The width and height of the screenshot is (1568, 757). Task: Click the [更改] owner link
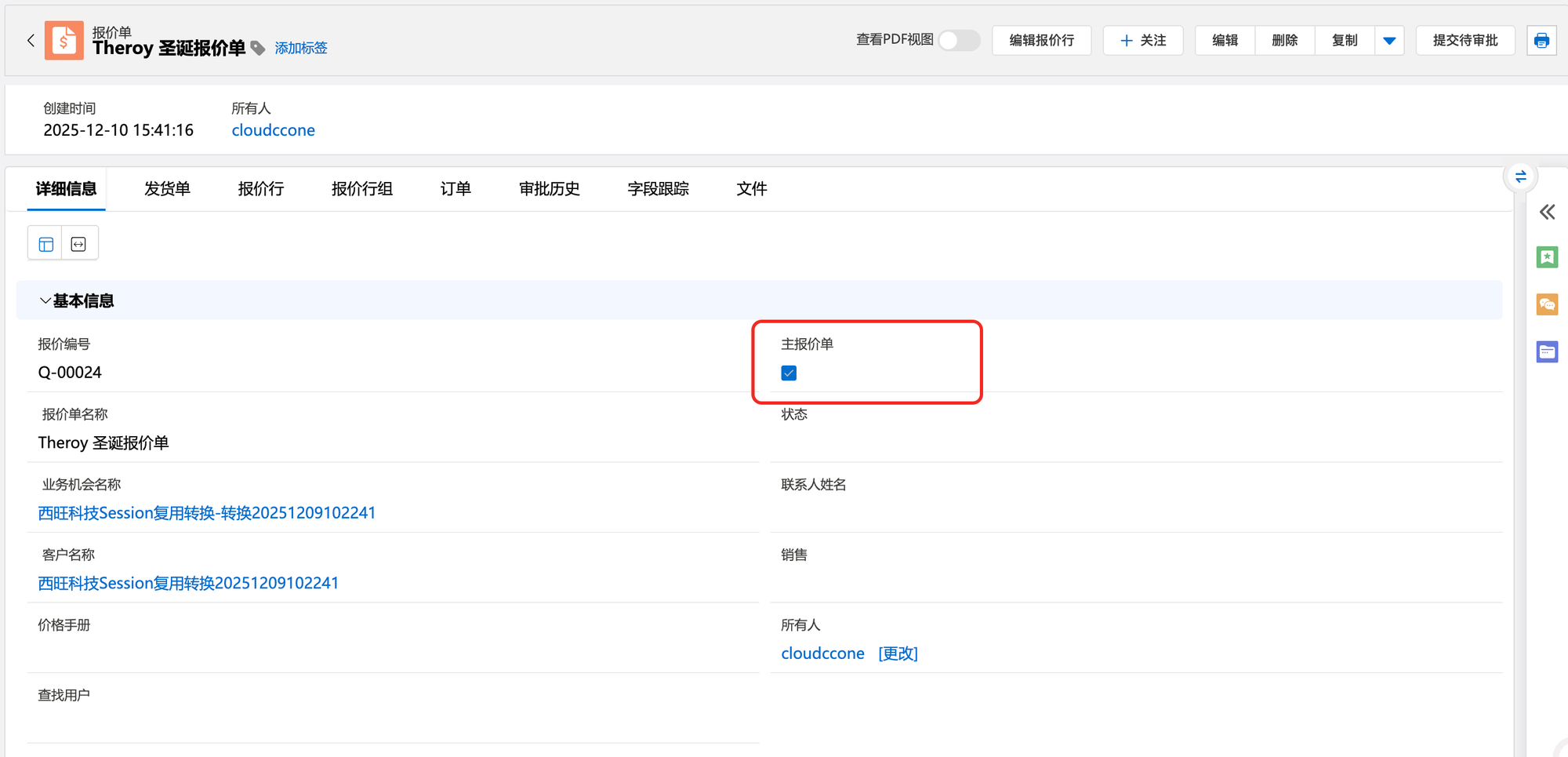pos(898,653)
